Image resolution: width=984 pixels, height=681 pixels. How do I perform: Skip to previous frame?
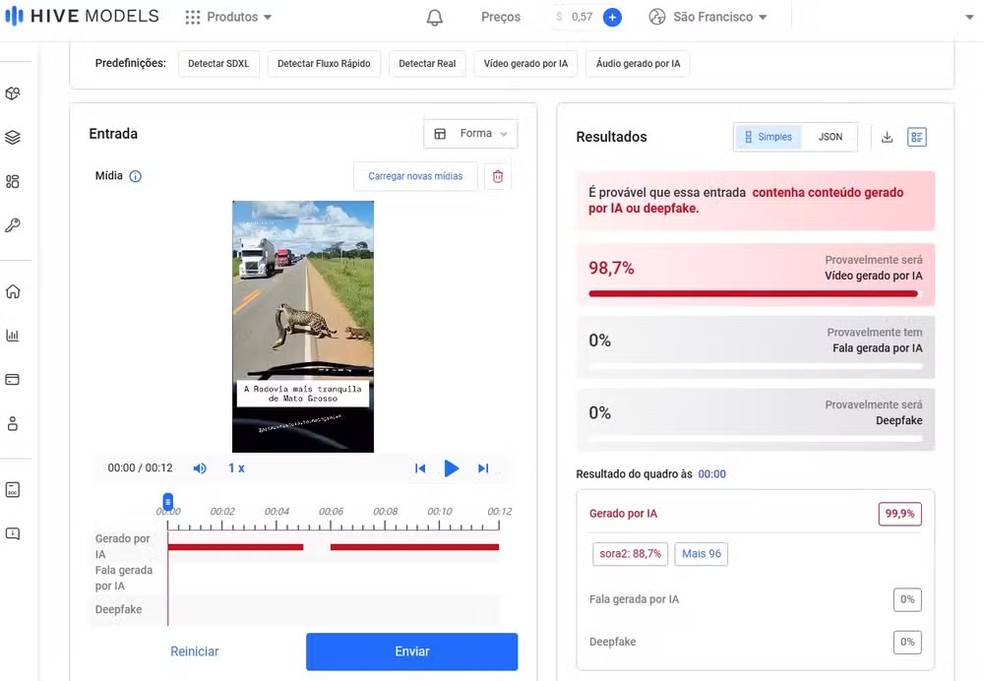420,468
